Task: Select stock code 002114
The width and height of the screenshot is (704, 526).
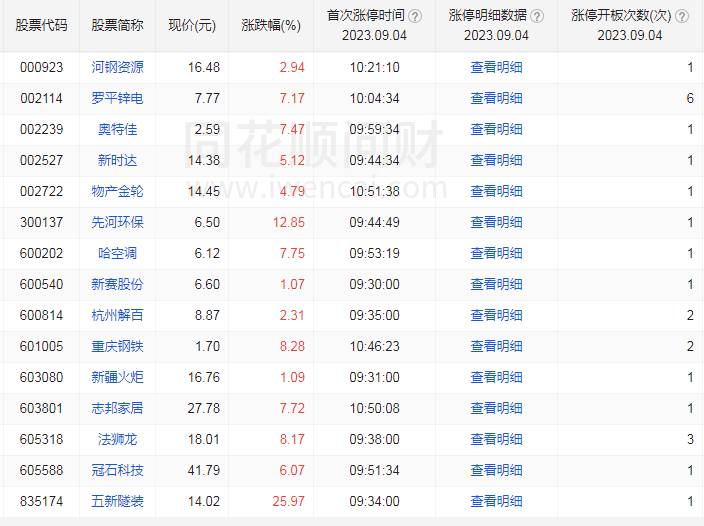Action: click(41, 98)
